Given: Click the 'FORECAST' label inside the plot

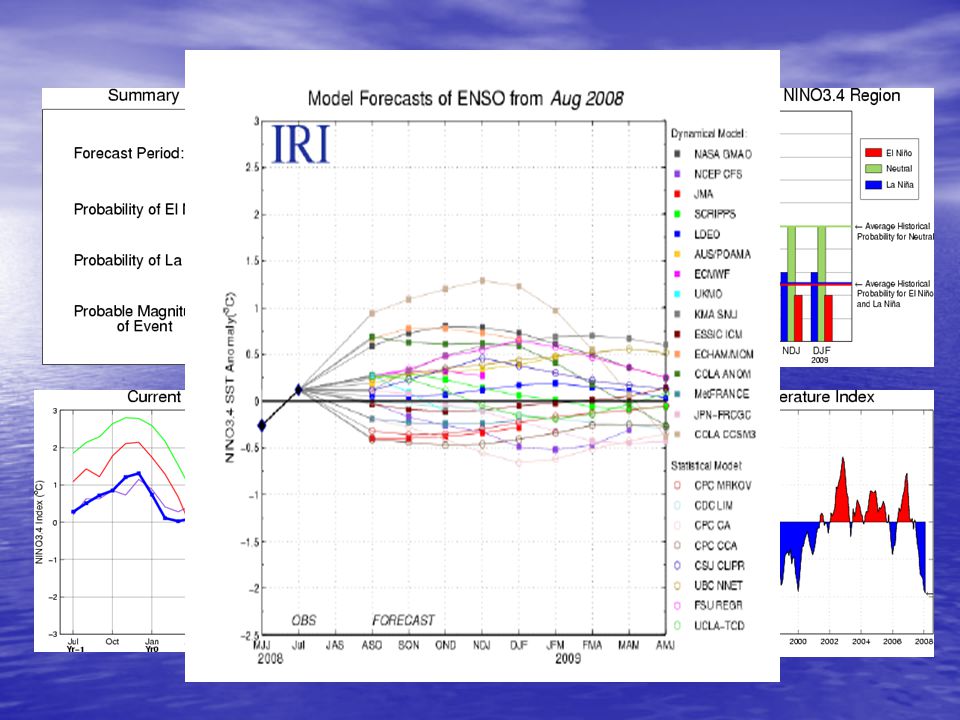Looking at the screenshot, I should point(403,620).
